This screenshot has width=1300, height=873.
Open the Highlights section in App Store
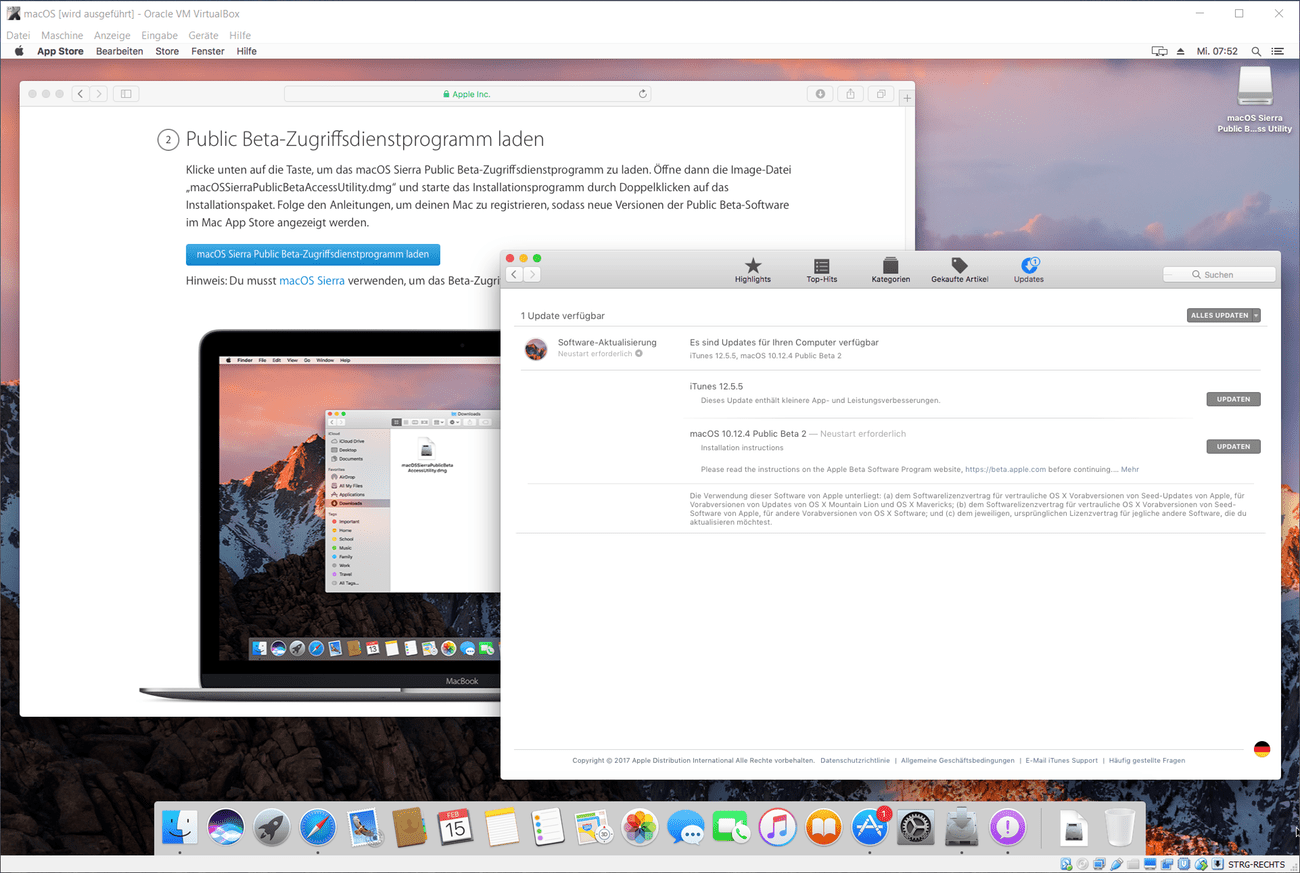[752, 270]
